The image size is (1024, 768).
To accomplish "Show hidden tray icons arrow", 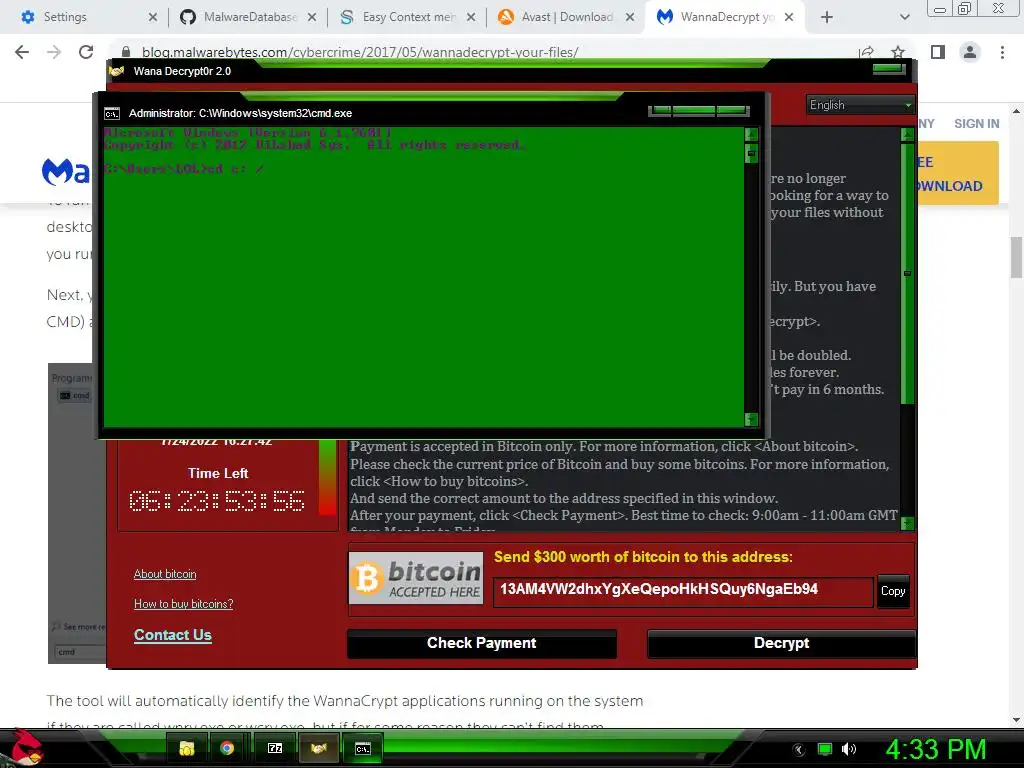I will coord(799,750).
